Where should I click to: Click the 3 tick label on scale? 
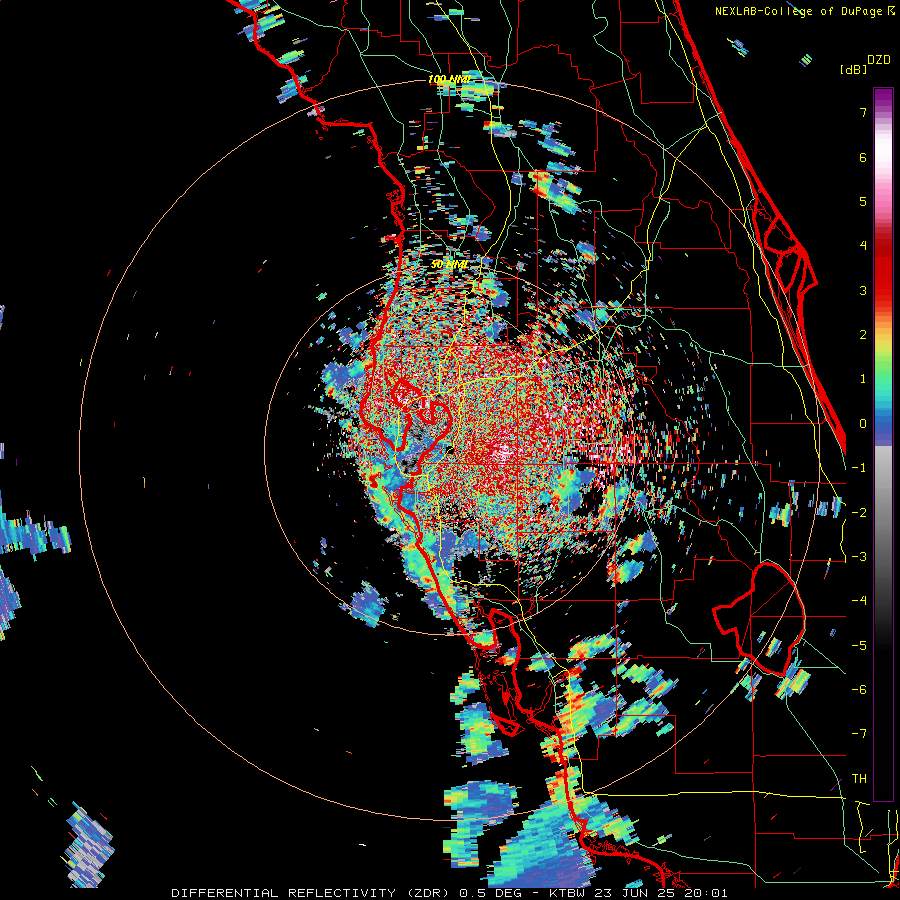point(863,290)
